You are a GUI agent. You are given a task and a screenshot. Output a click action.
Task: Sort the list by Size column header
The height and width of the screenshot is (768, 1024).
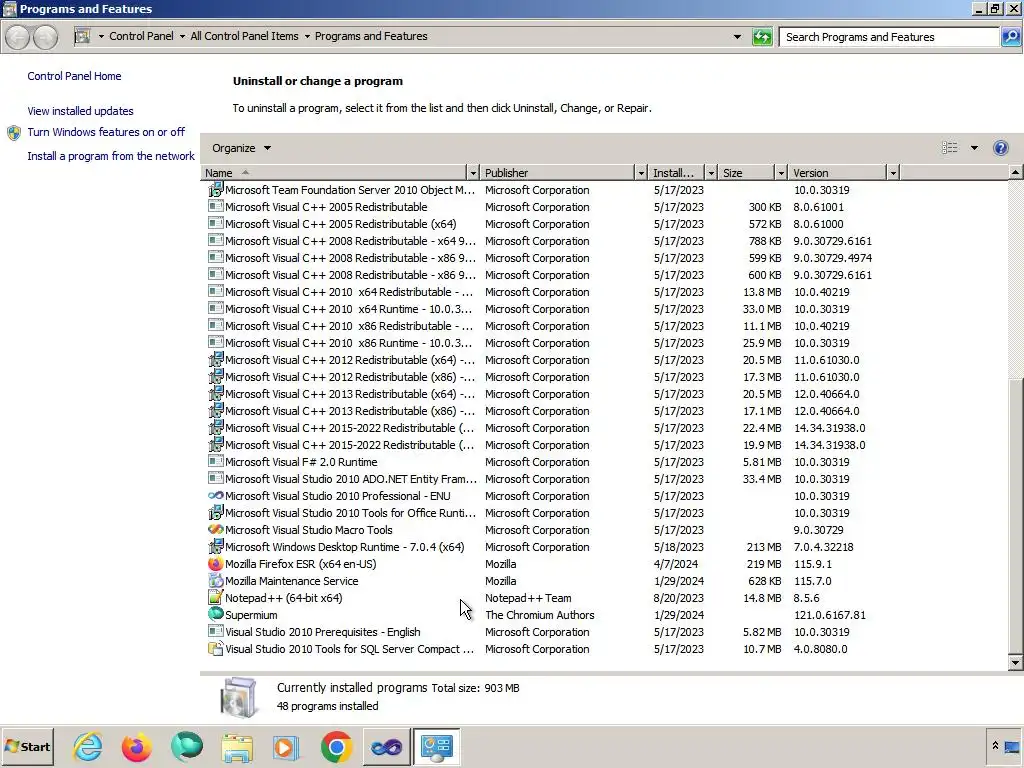point(746,173)
